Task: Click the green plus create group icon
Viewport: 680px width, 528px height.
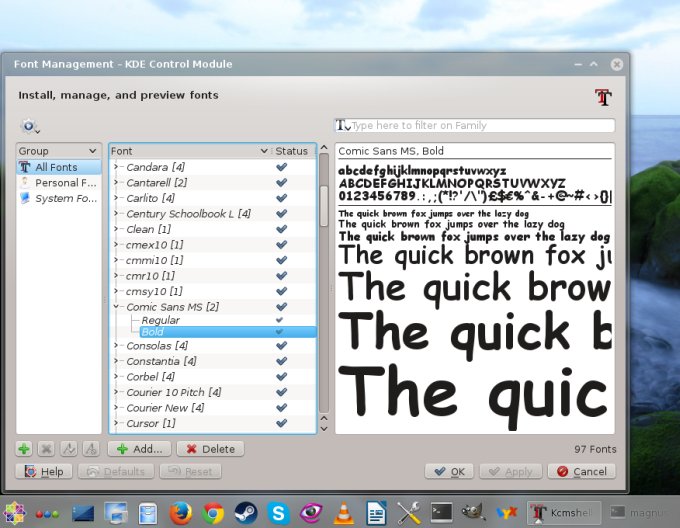Action: [24, 449]
